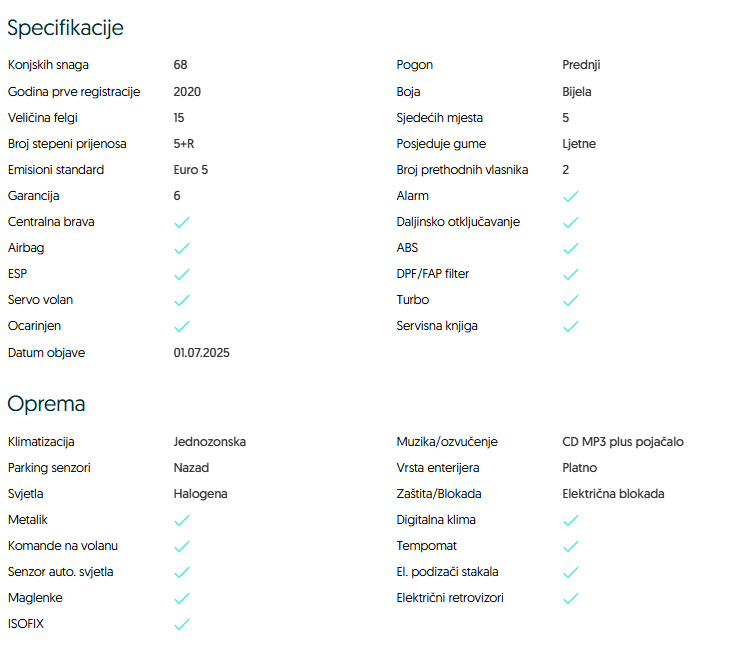Viewport: 734px width, 666px height.
Task: Click the checkmark beside ESP
Action: [181, 274]
